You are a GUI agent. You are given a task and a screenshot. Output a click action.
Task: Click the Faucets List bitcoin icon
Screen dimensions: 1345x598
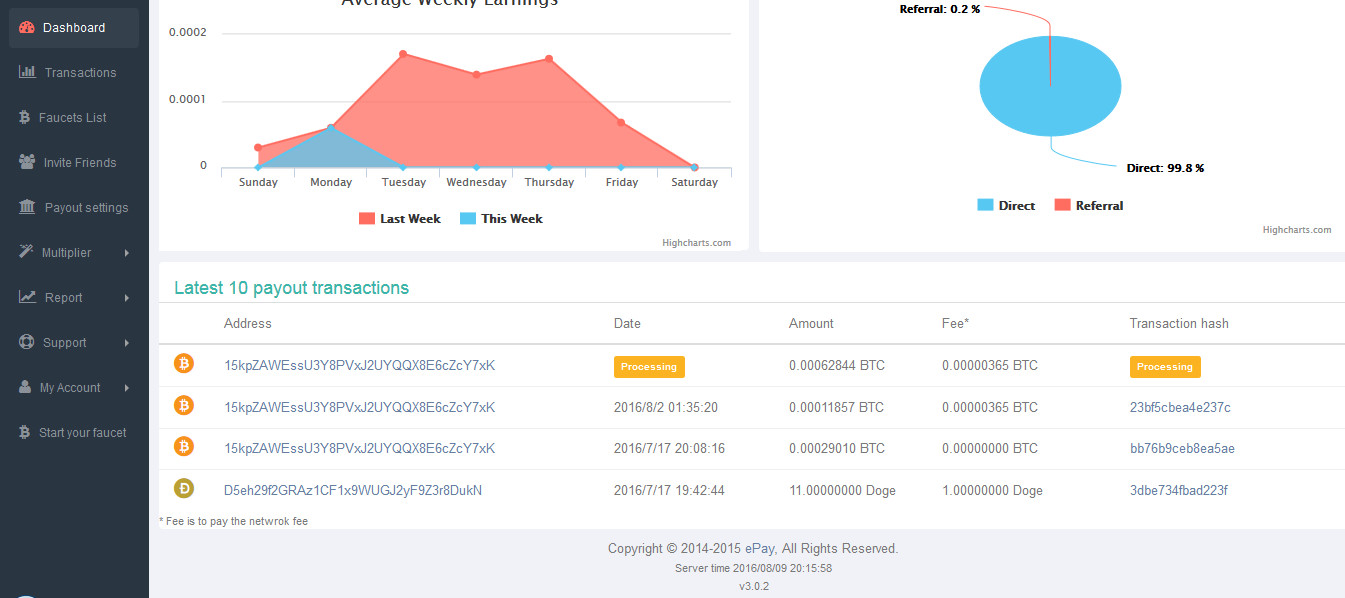click(24, 118)
